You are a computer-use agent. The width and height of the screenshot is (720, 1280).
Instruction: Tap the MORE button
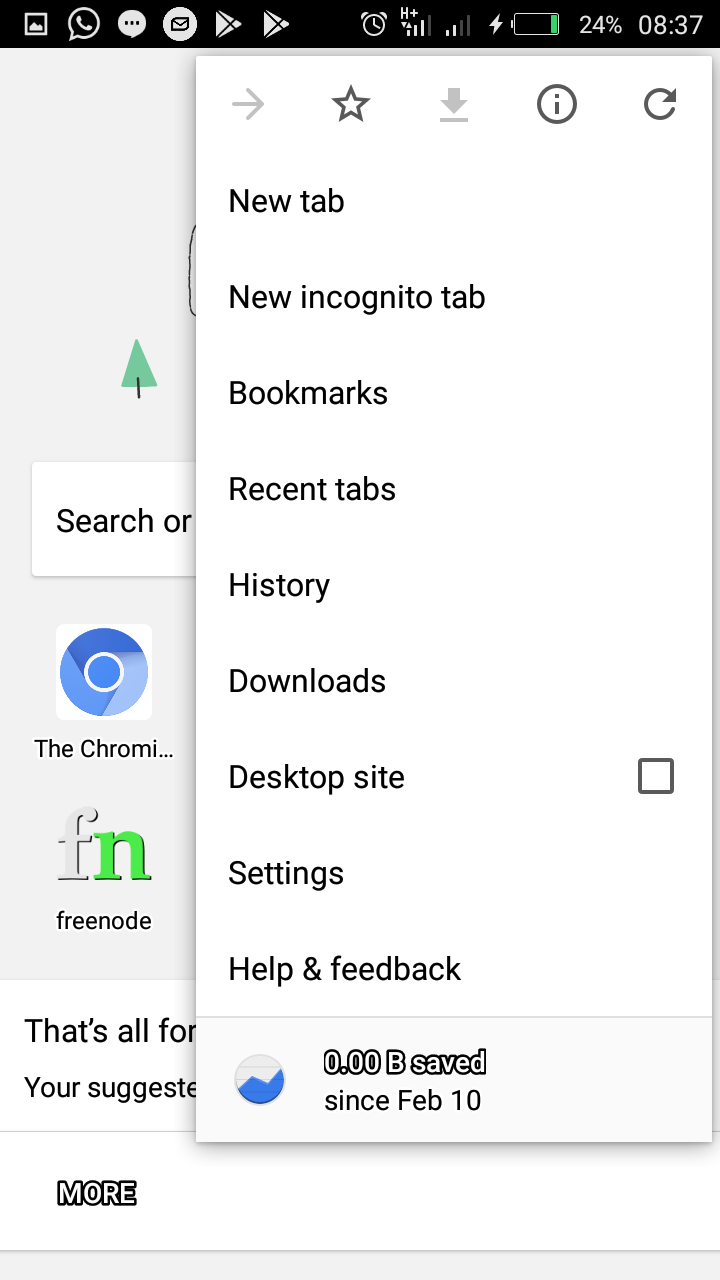[x=97, y=1193]
